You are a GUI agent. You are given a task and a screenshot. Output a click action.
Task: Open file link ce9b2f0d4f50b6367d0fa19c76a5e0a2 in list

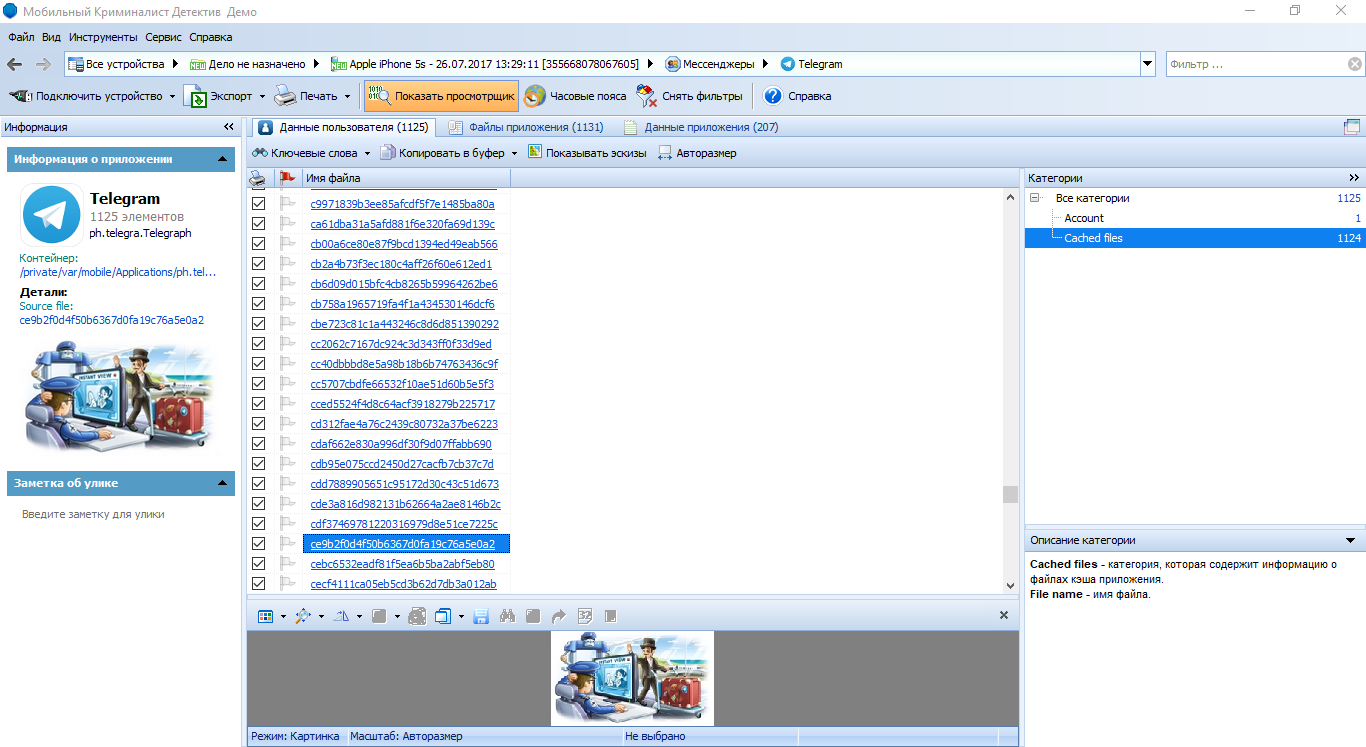click(x=403, y=544)
